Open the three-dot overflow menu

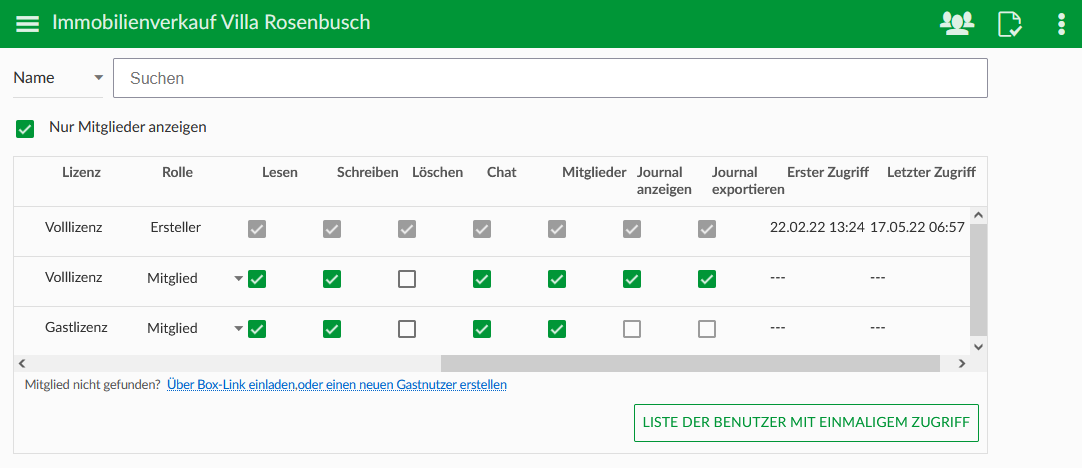click(x=1061, y=23)
